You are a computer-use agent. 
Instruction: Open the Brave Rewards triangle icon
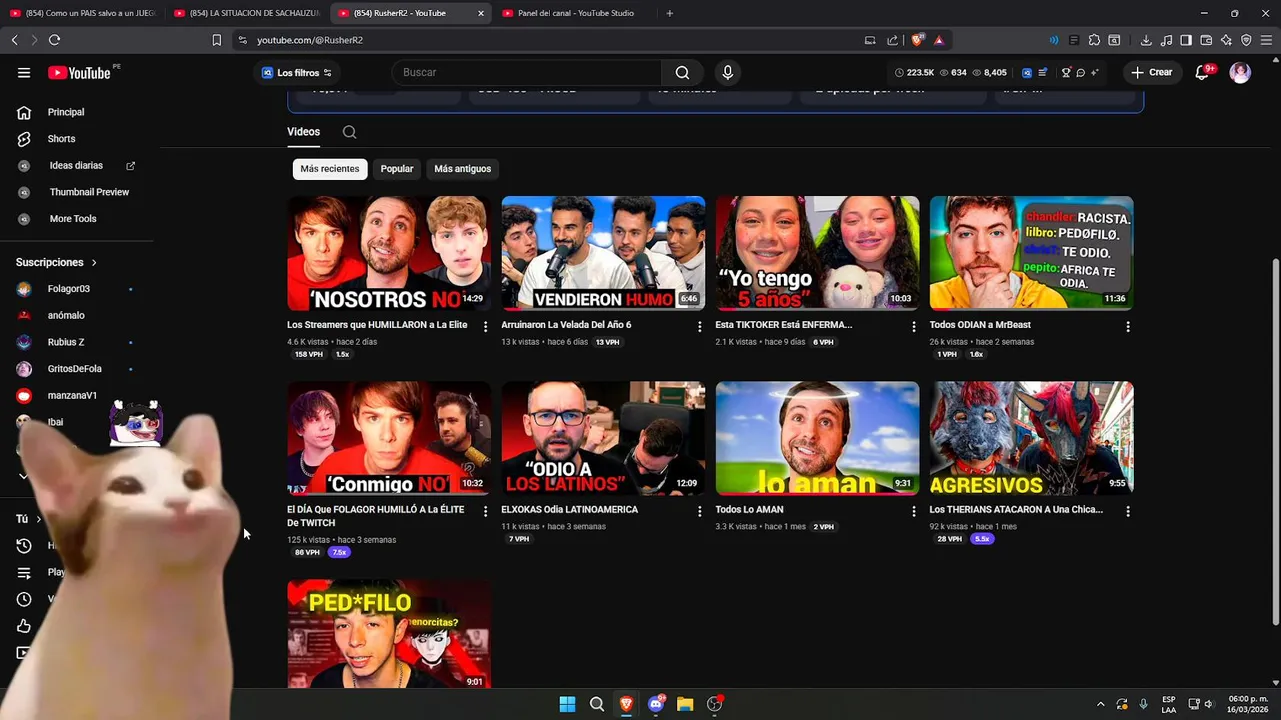tap(939, 40)
